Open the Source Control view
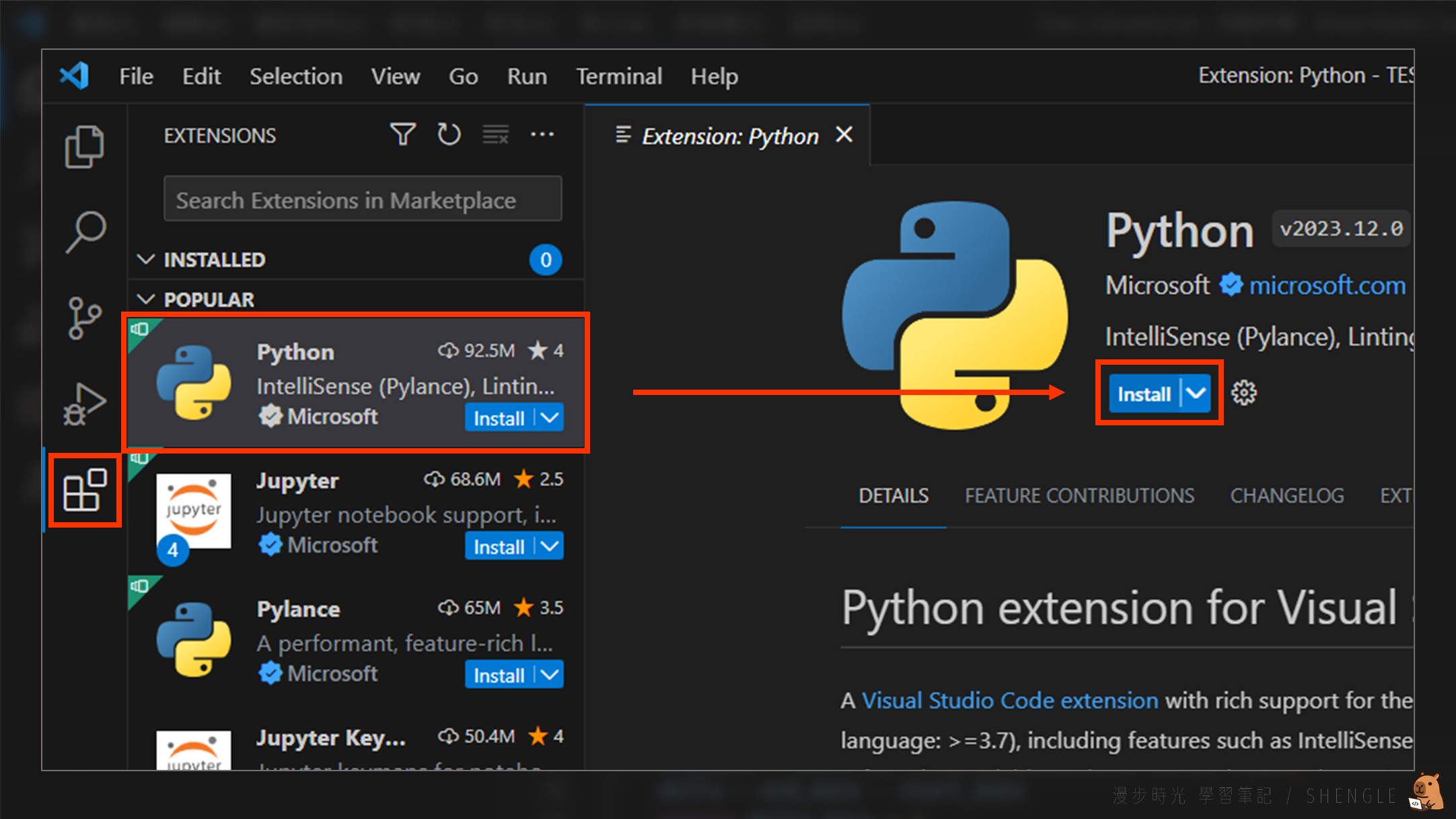1456x819 pixels. pos(84,318)
